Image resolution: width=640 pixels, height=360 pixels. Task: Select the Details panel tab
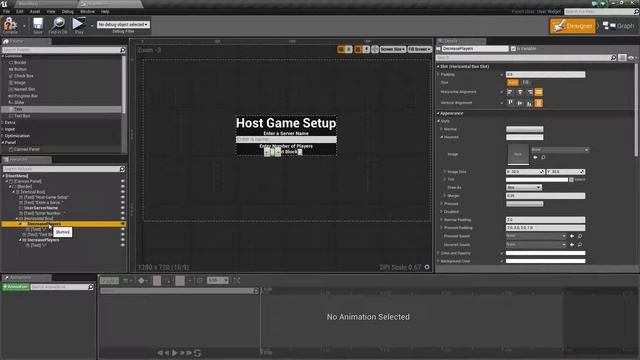(x=461, y=41)
